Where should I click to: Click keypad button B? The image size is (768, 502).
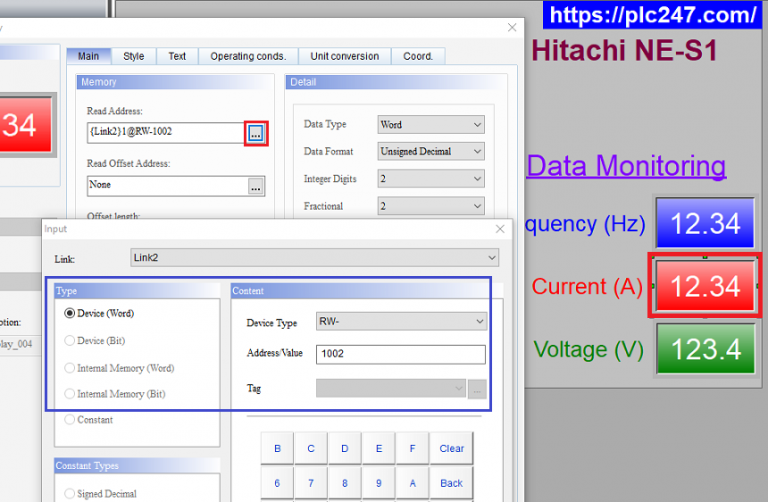[x=277, y=448]
